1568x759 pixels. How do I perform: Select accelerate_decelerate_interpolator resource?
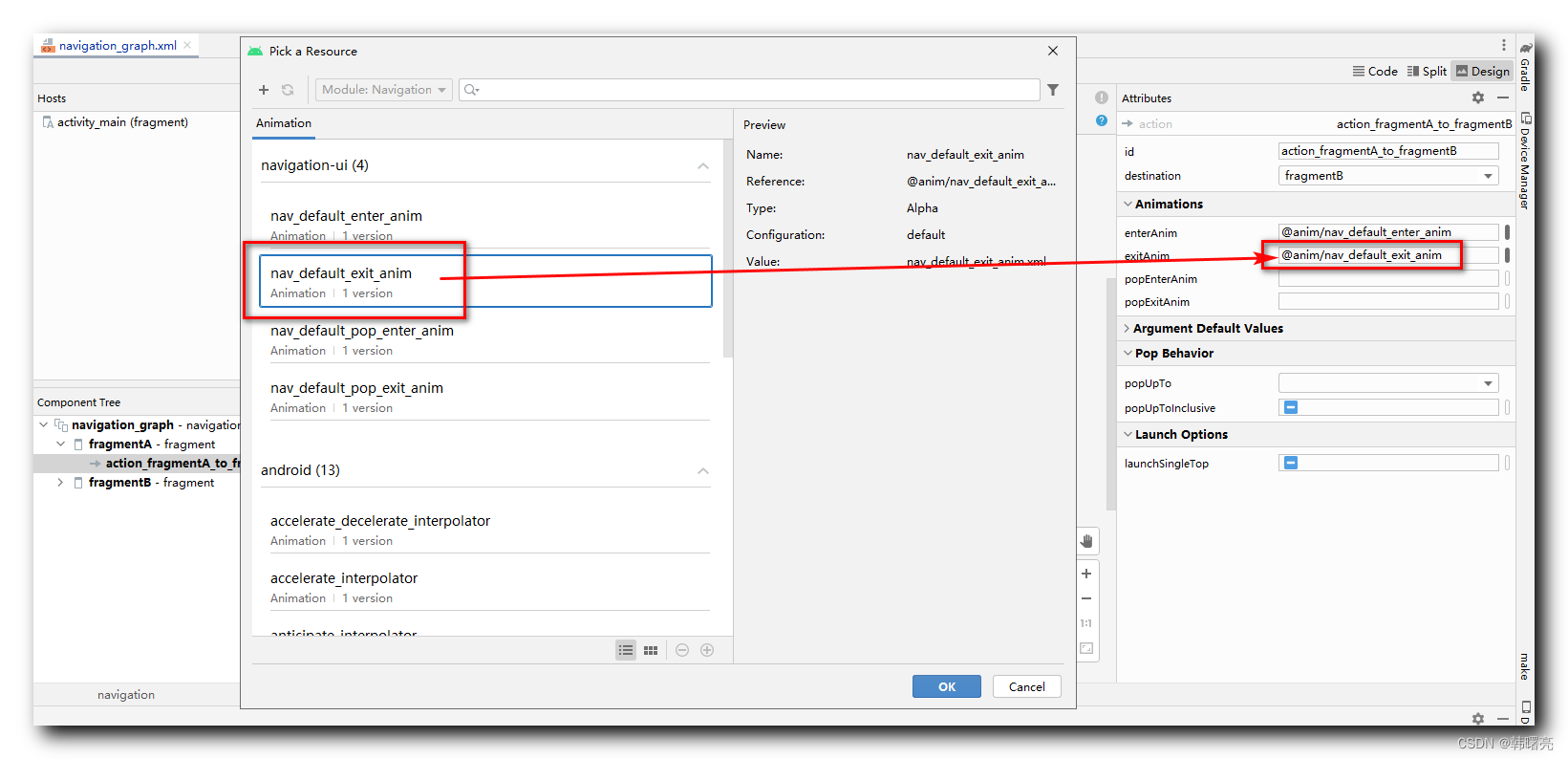click(485, 530)
